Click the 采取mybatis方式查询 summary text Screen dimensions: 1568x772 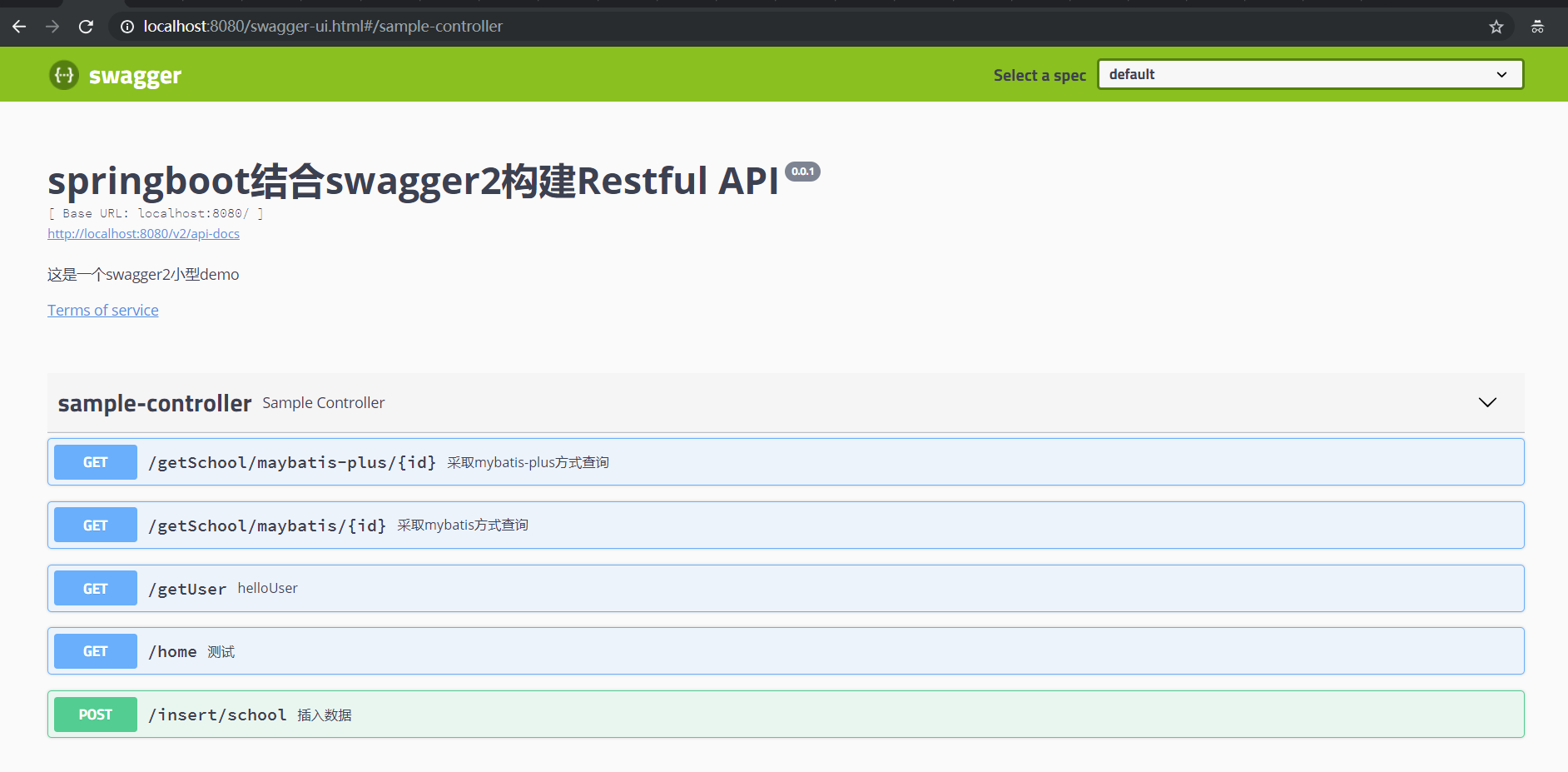coord(463,525)
